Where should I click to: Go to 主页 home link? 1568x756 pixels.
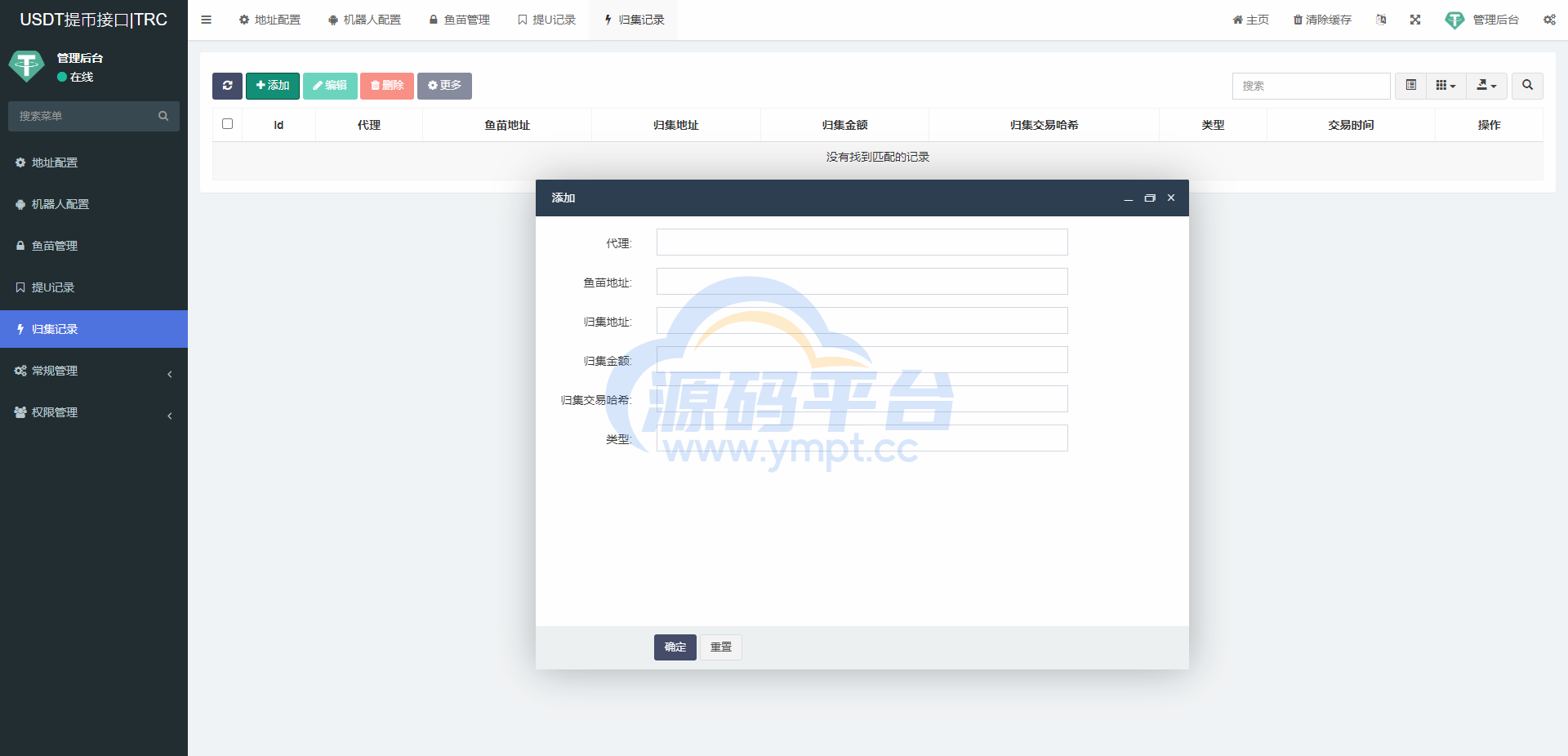[1250, 20]
